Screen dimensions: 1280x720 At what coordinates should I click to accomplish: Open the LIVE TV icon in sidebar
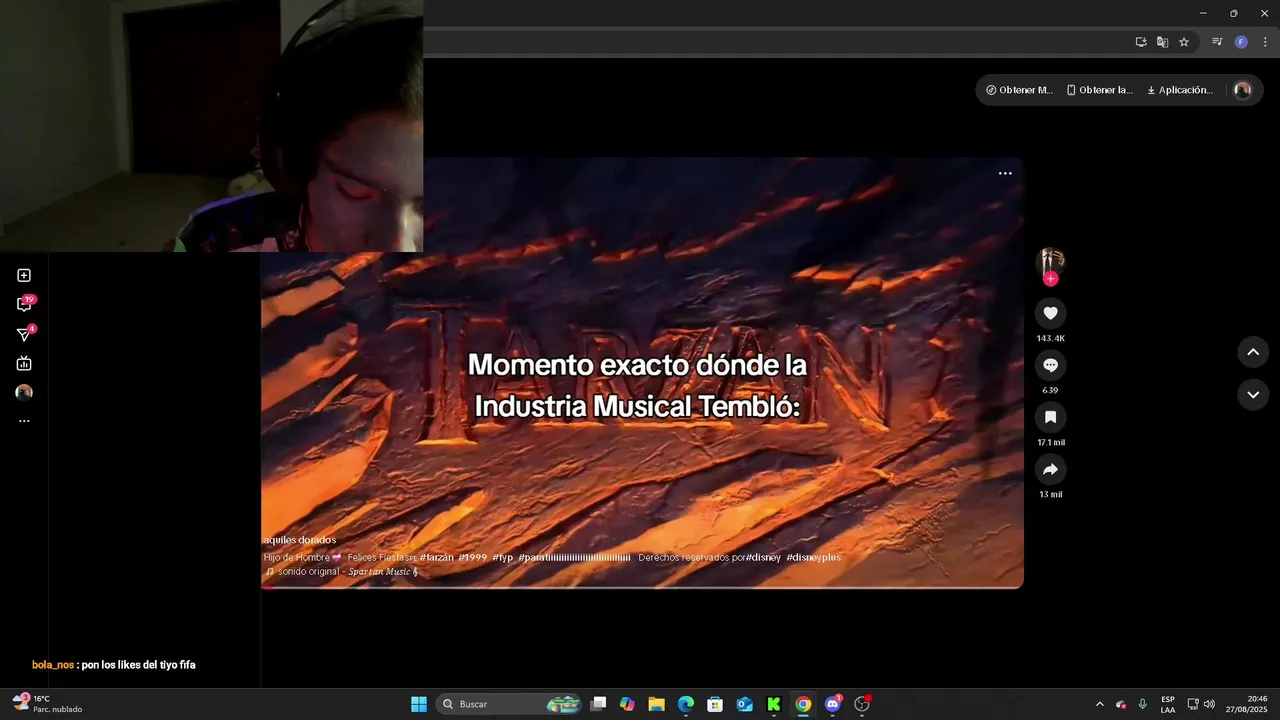24,363
